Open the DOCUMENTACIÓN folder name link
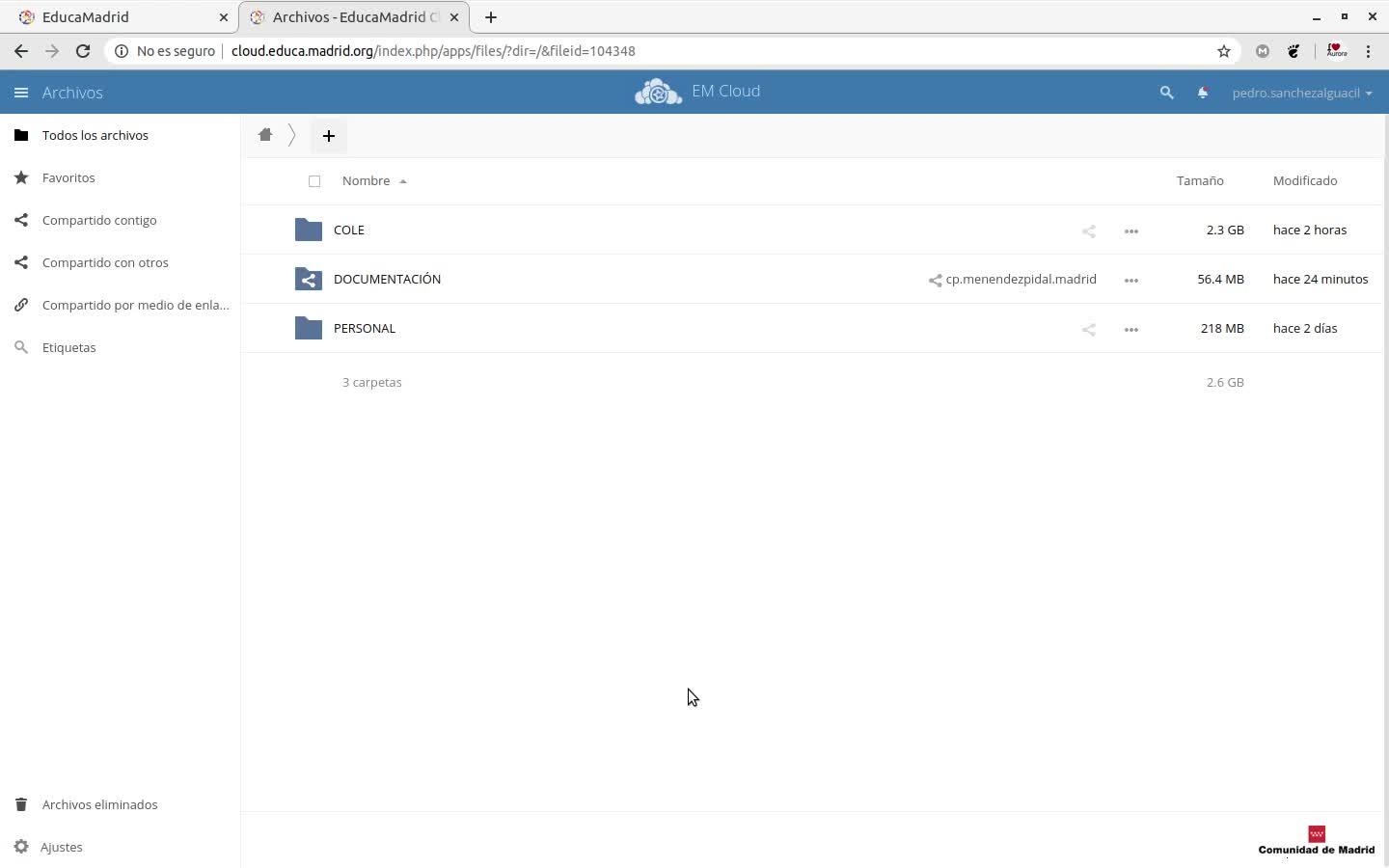Screen dimensions: 1389x868 [387, 279]
